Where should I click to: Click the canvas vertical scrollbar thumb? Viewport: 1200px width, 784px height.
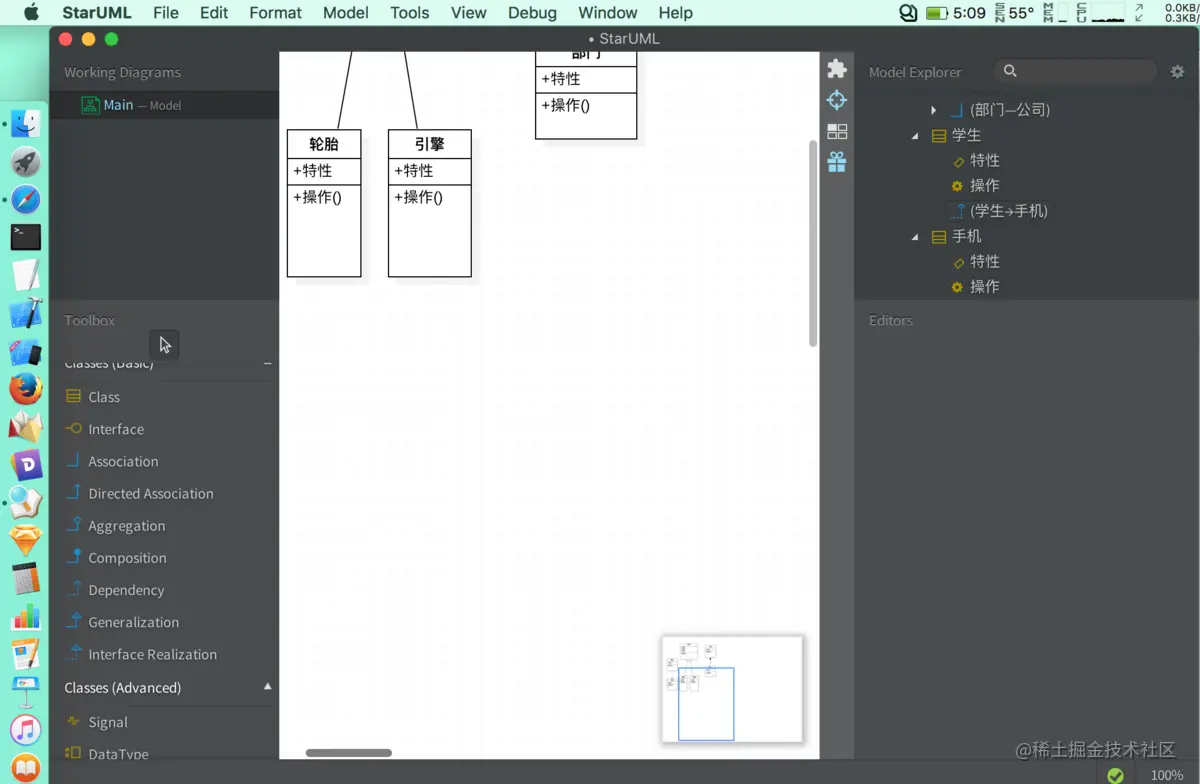pyautogui.click(x=813, y=243)
